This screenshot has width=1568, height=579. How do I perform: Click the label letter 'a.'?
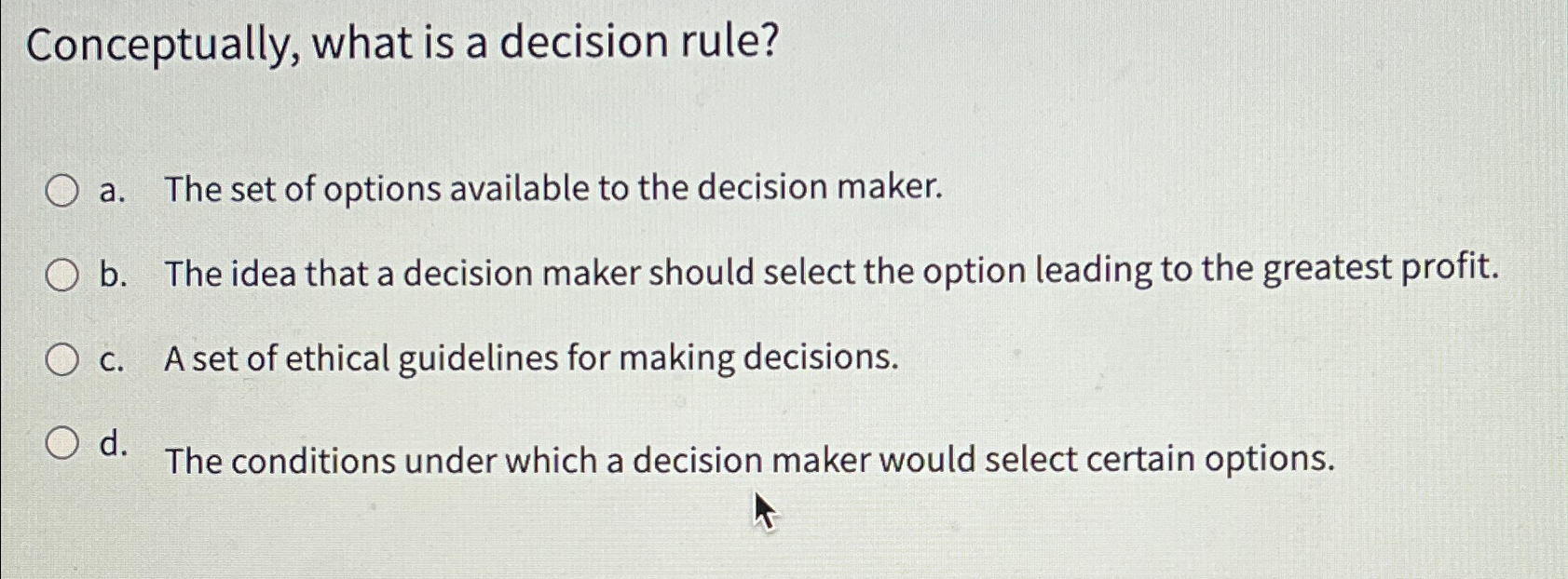(x=110, y=190)
